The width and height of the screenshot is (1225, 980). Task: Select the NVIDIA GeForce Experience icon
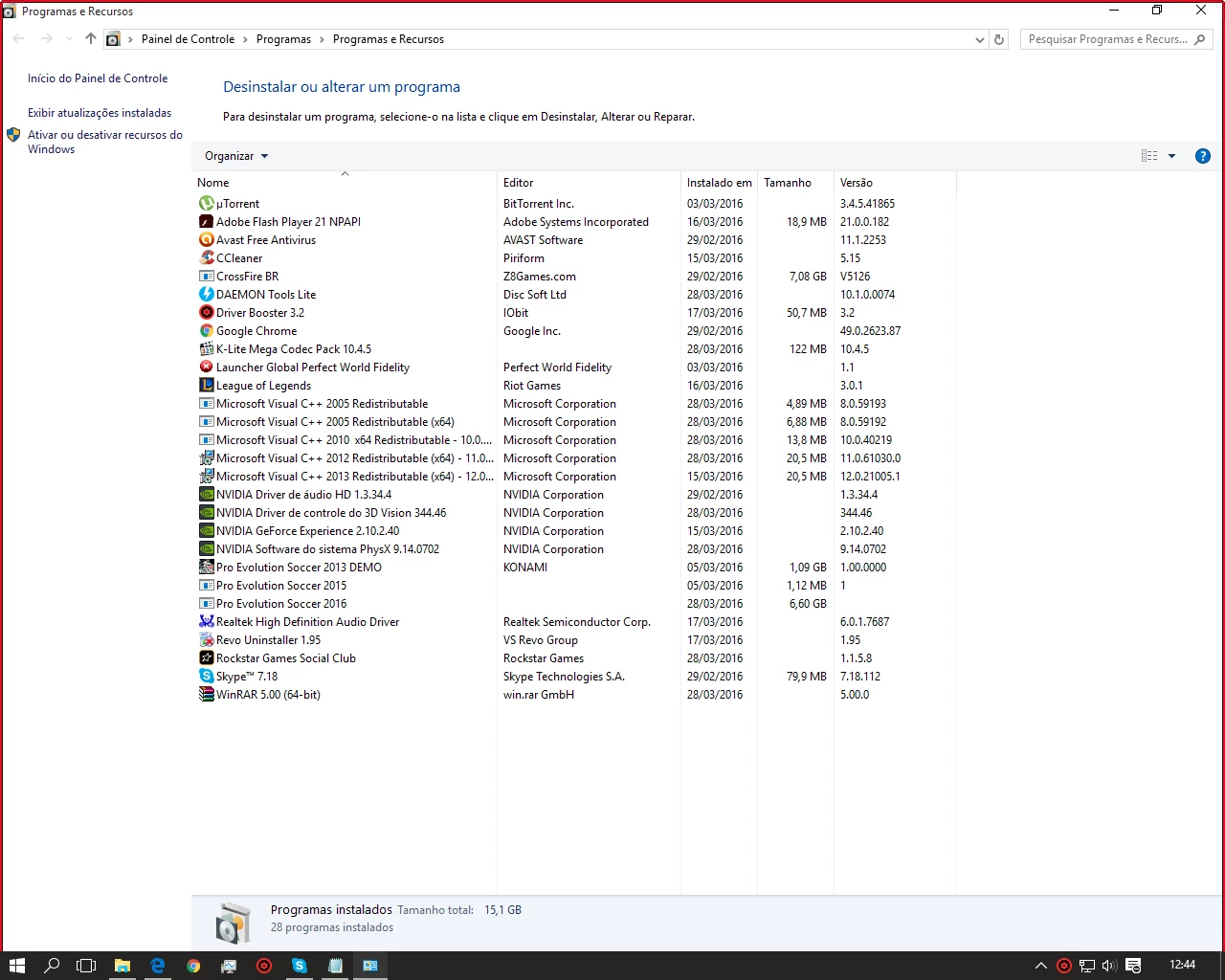206,531
